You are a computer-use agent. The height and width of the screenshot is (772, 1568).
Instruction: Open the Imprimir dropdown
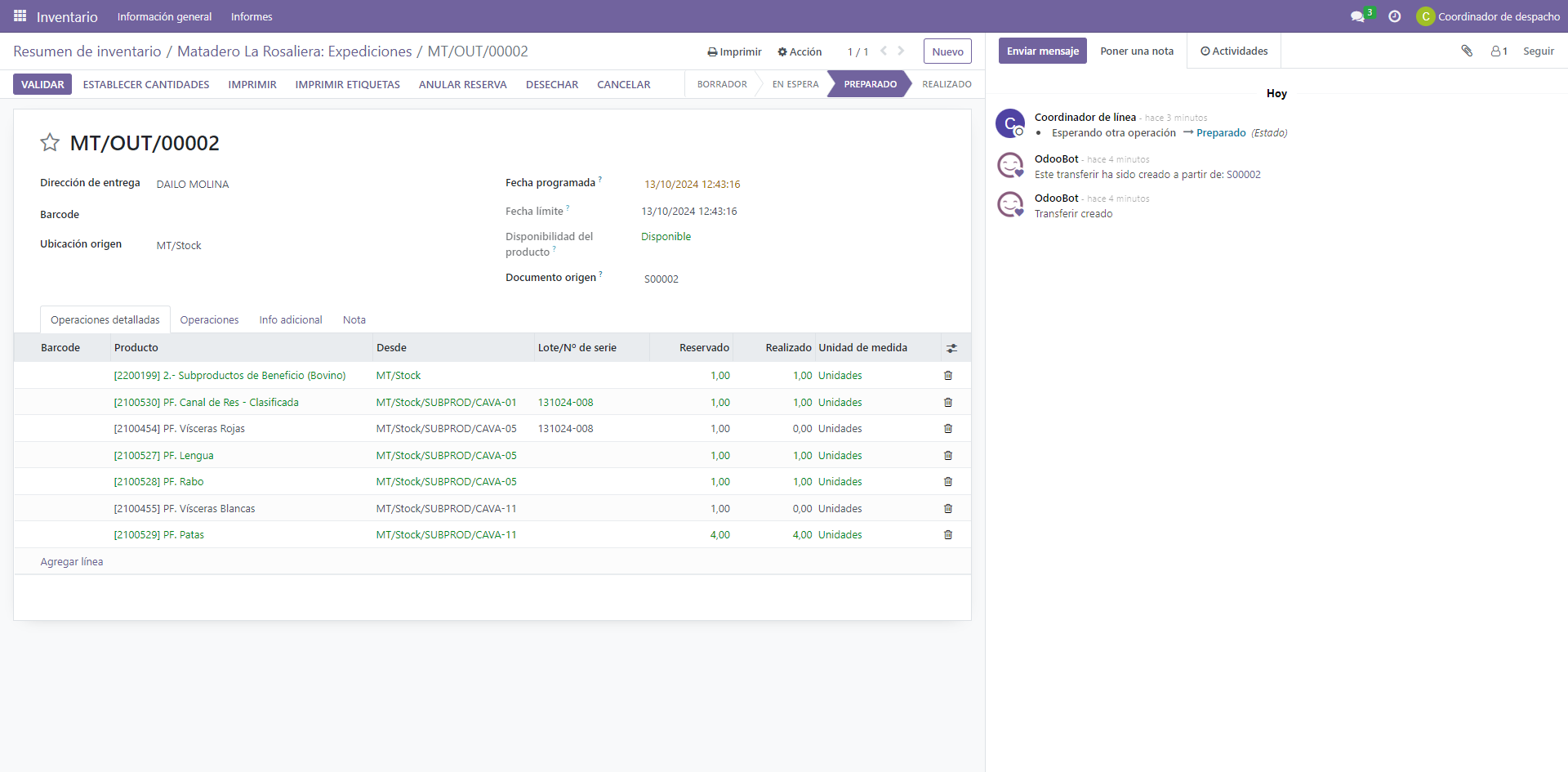point(734,51)
